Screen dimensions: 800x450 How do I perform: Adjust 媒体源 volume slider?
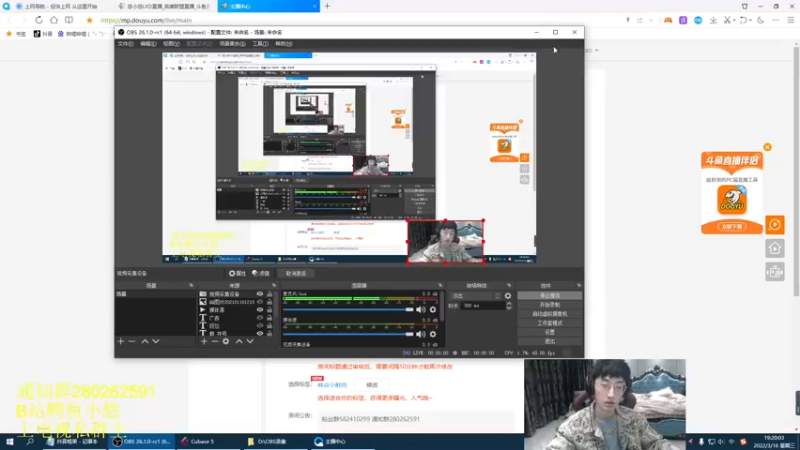(348, 334)
